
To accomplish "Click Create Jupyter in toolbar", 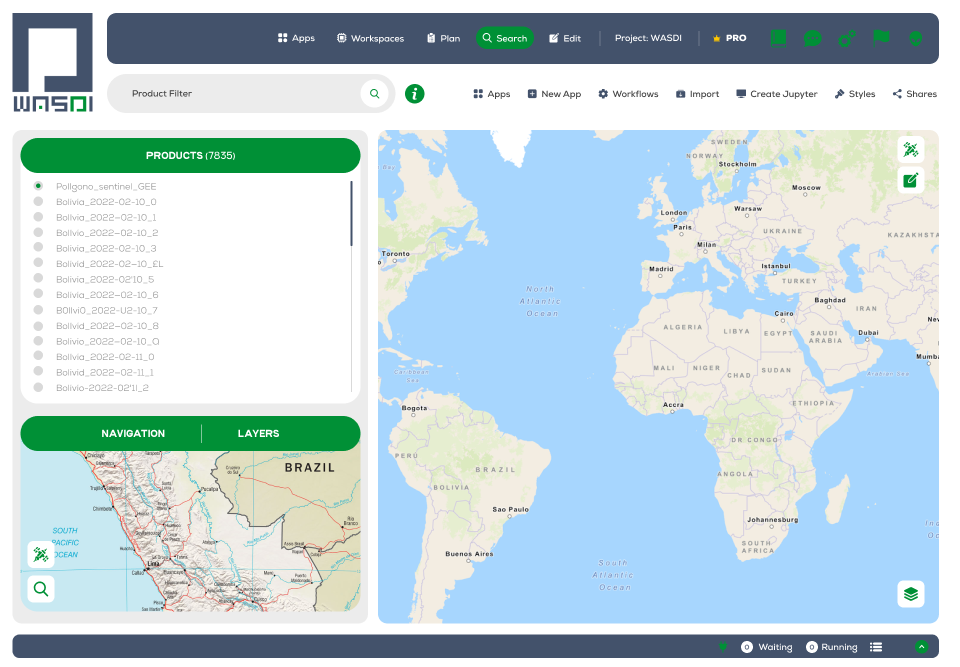I will 776,94.
